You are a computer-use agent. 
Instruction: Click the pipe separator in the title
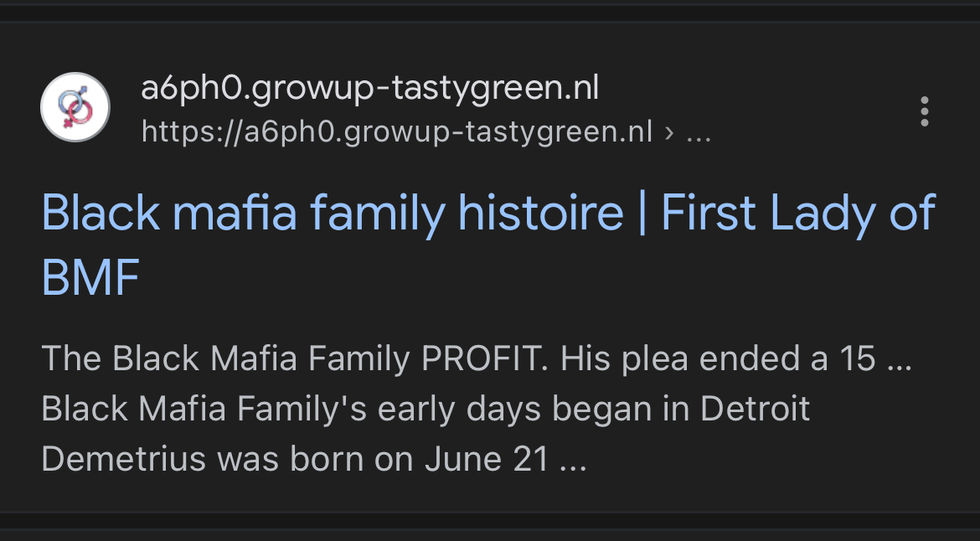642,214
